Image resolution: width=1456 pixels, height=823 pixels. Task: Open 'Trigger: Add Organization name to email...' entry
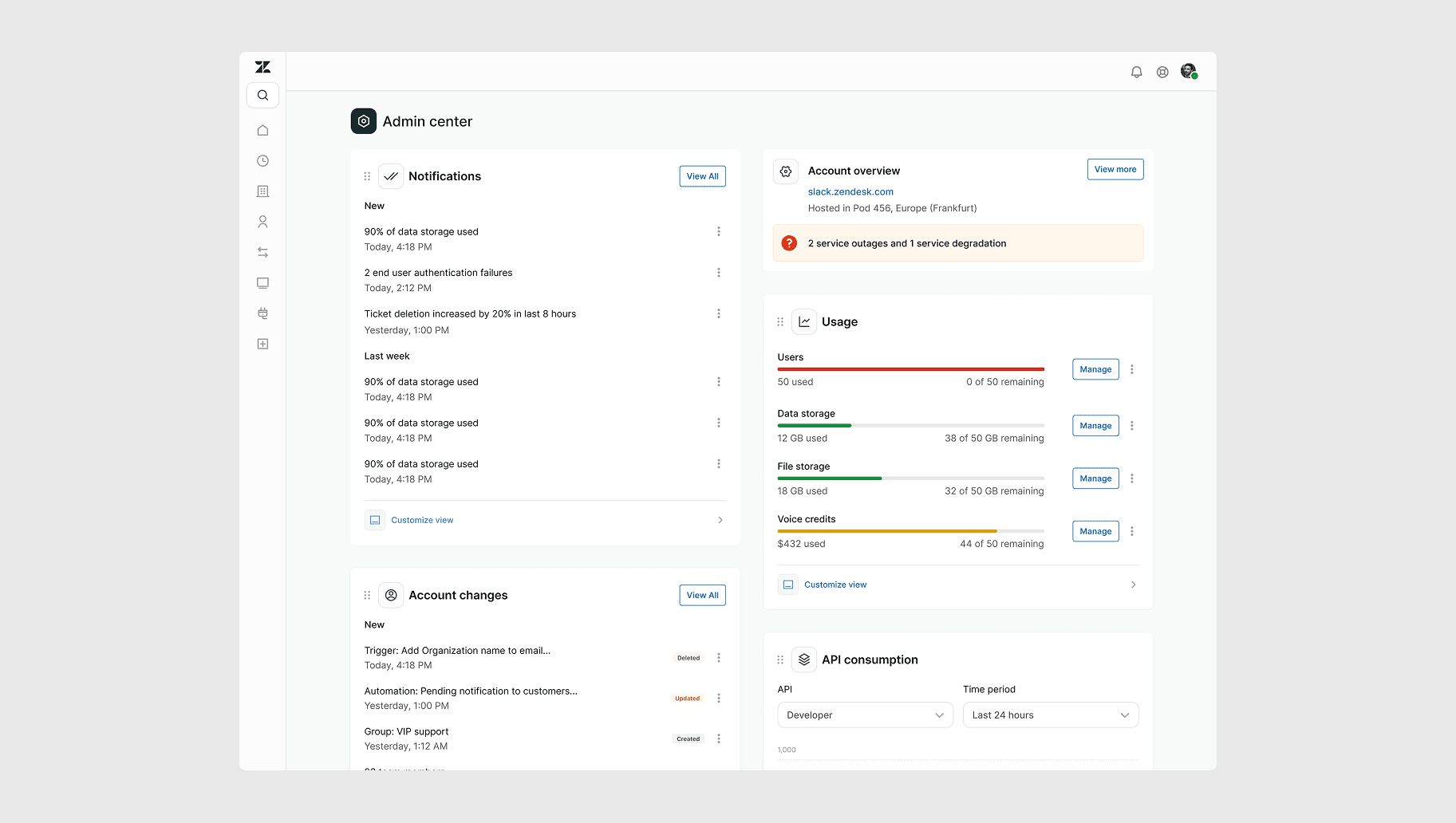(457, 651)
